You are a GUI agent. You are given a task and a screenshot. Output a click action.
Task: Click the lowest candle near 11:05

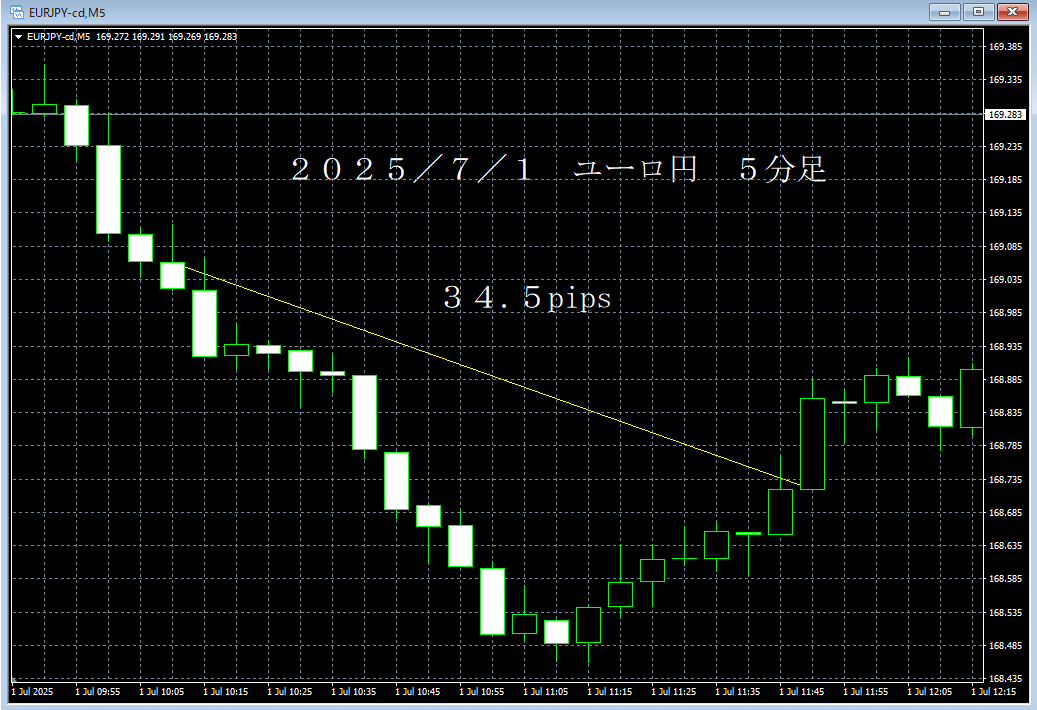click(x=557, y=630)
